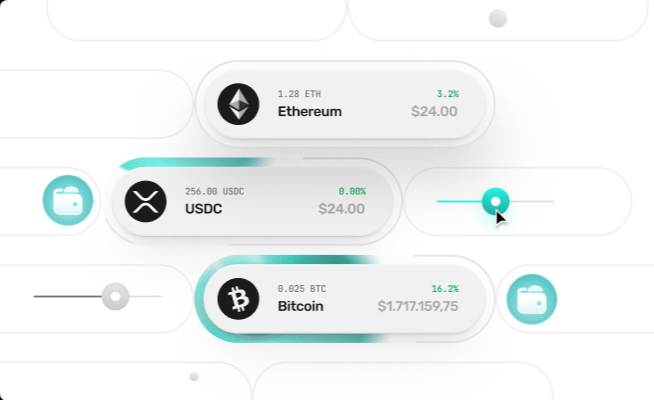654x400 pixels.
Task: Click the Bitcoin B logo icon
Action: (238, 298)
